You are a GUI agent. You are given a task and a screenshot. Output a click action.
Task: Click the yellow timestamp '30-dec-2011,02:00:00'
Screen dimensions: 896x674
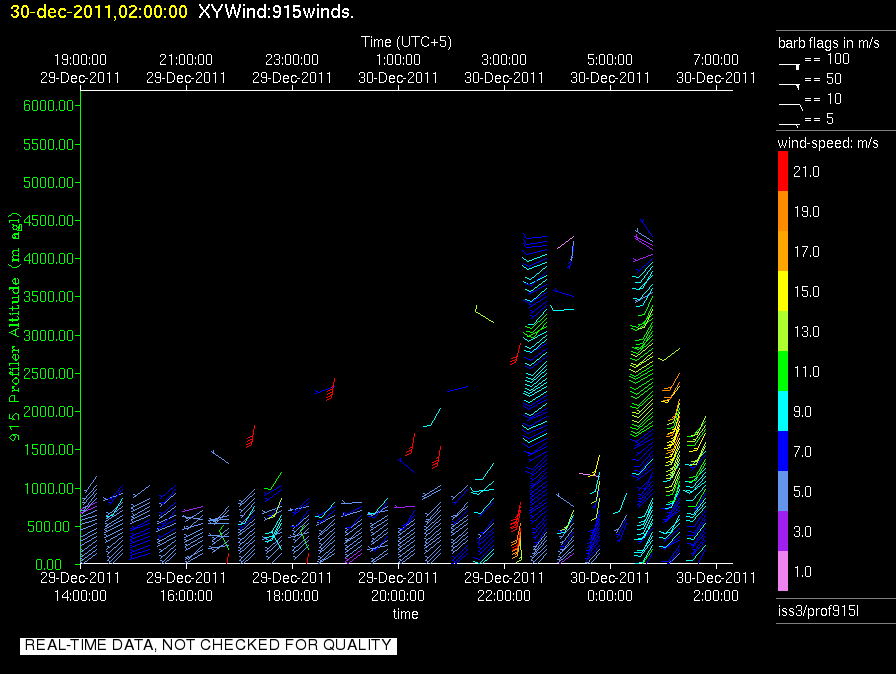coord(99,11)
